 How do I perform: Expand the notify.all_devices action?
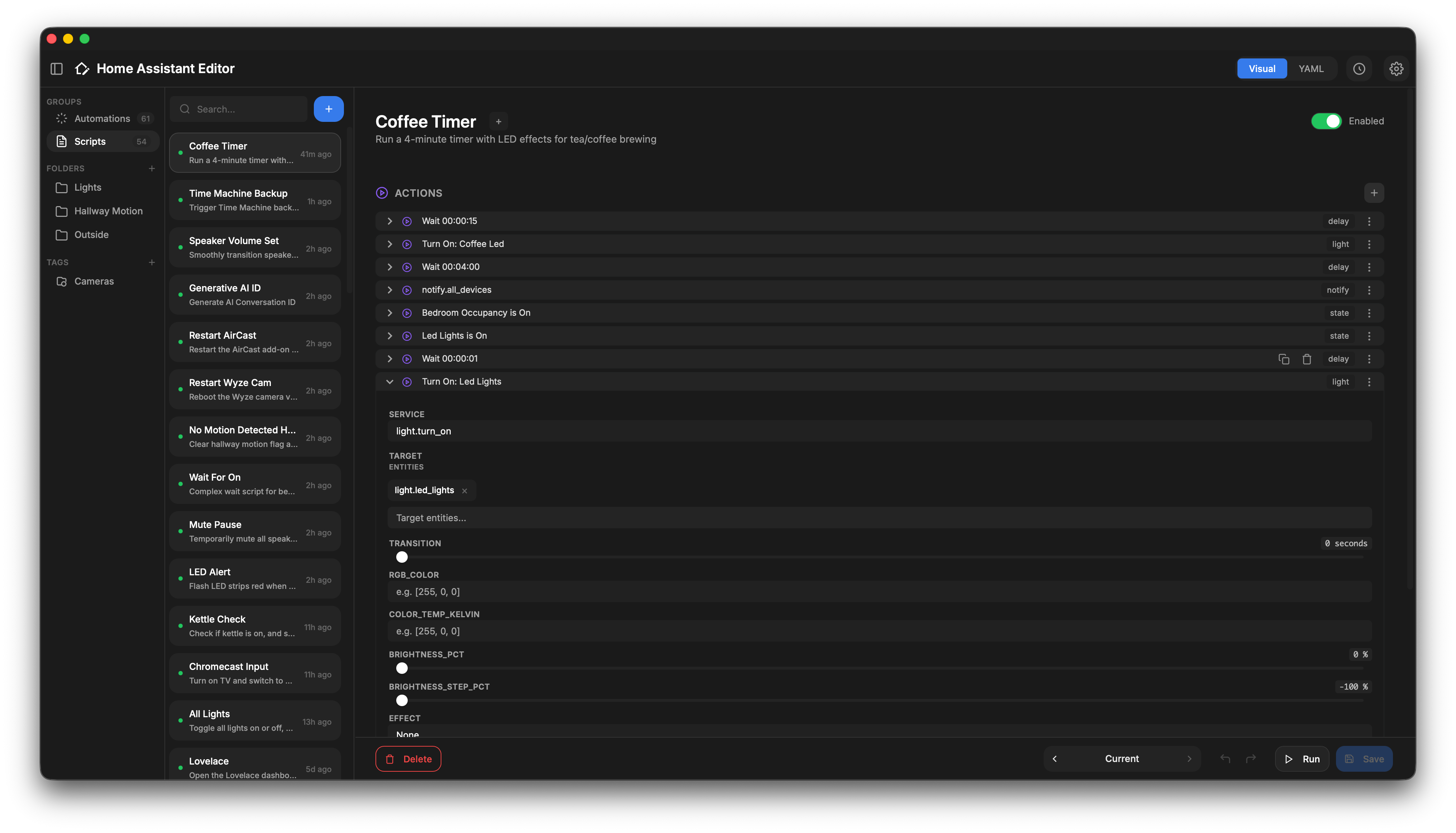pyautogui.click(x=389, y=290)
